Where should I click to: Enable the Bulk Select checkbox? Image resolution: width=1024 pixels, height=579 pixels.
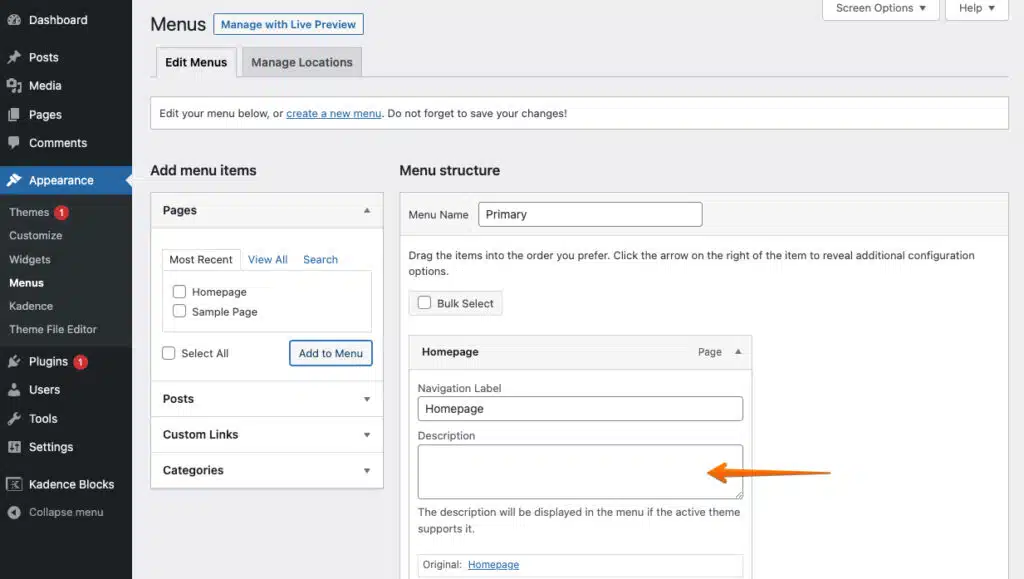(423, 302)
